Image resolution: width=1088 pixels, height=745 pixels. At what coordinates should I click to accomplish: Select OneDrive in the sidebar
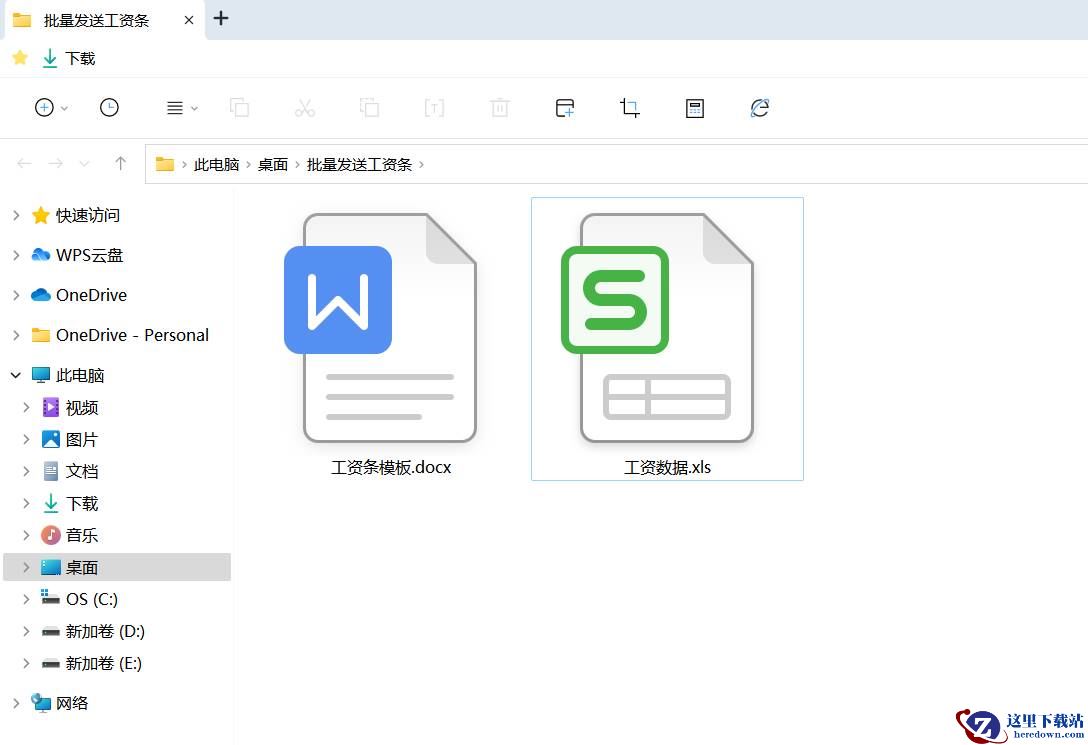pos(91,296)
